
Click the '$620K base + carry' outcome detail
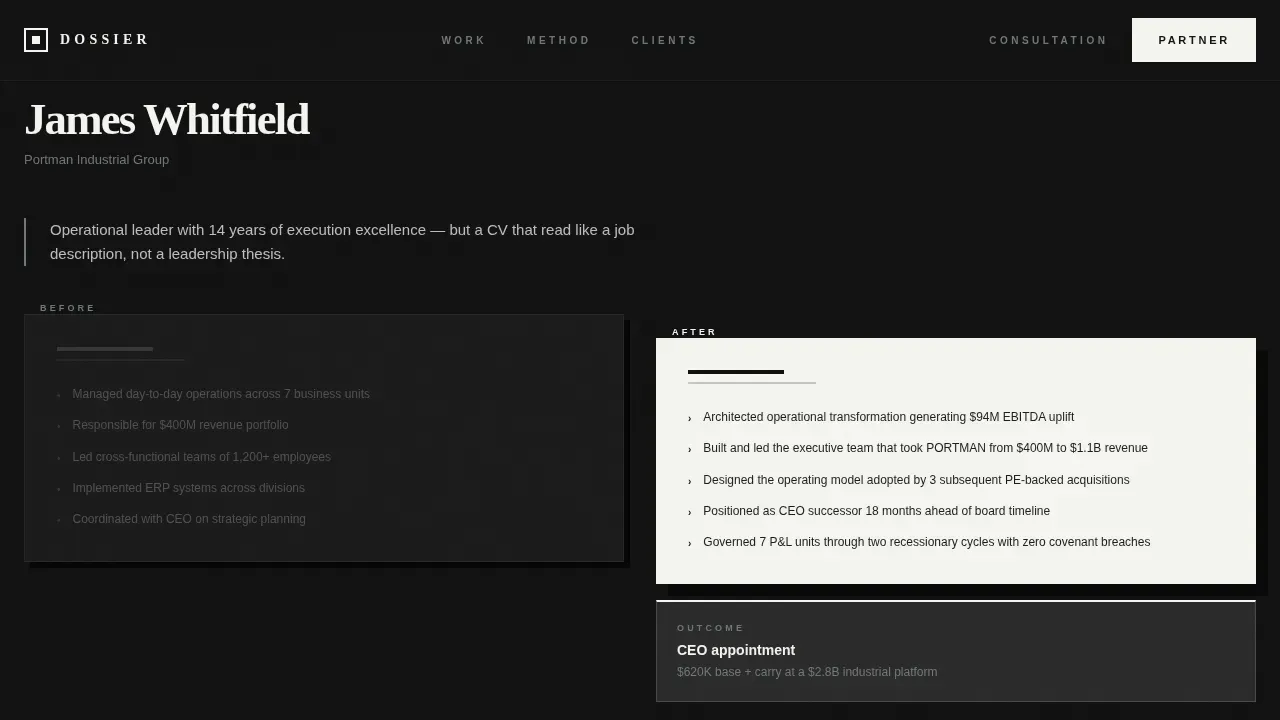pos(807,672)
